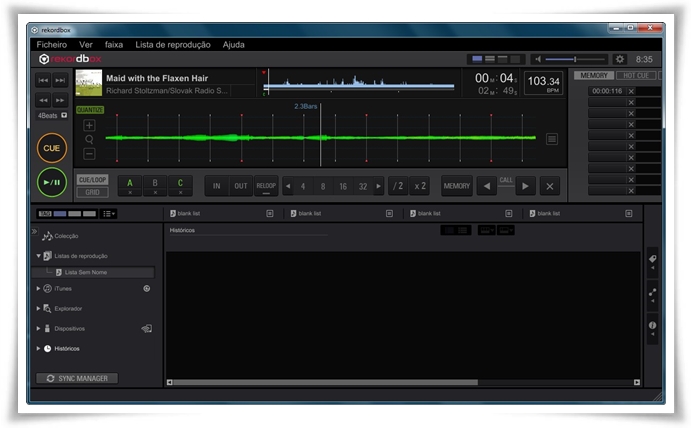Open the faixa menu
691x428 pixels.
114,45
